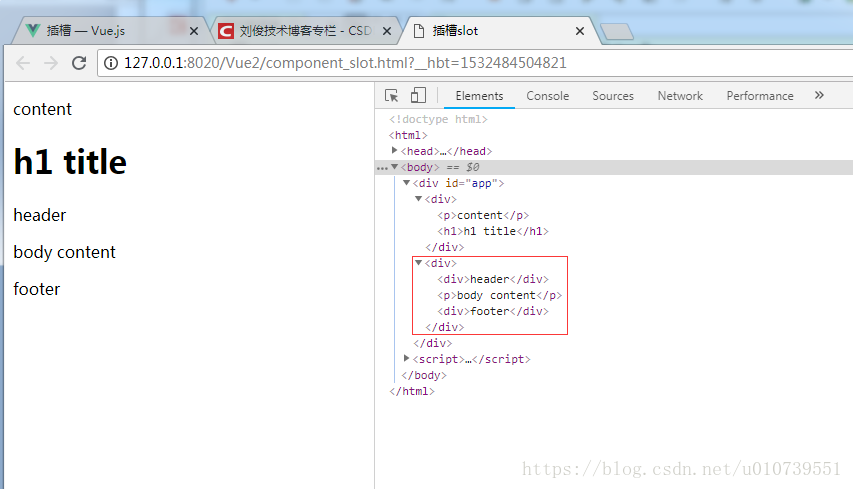Click the 'body content' text on page
Image resolution: width=853 pixels, height=489 pixels.
(x=64, y=252)
